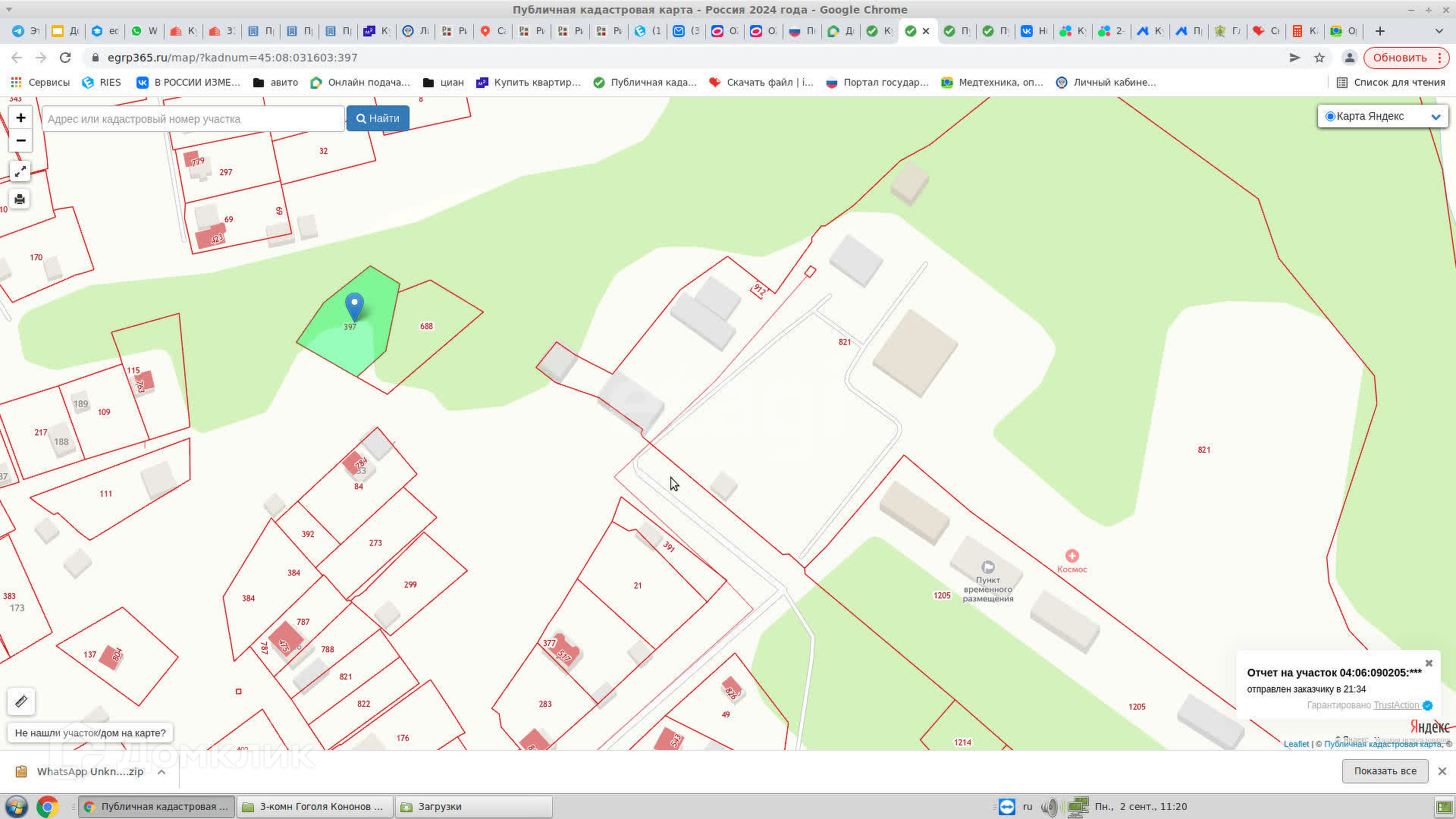
Task: Expand the tab search dropdown arrow
Action: tap(1439, 31)
